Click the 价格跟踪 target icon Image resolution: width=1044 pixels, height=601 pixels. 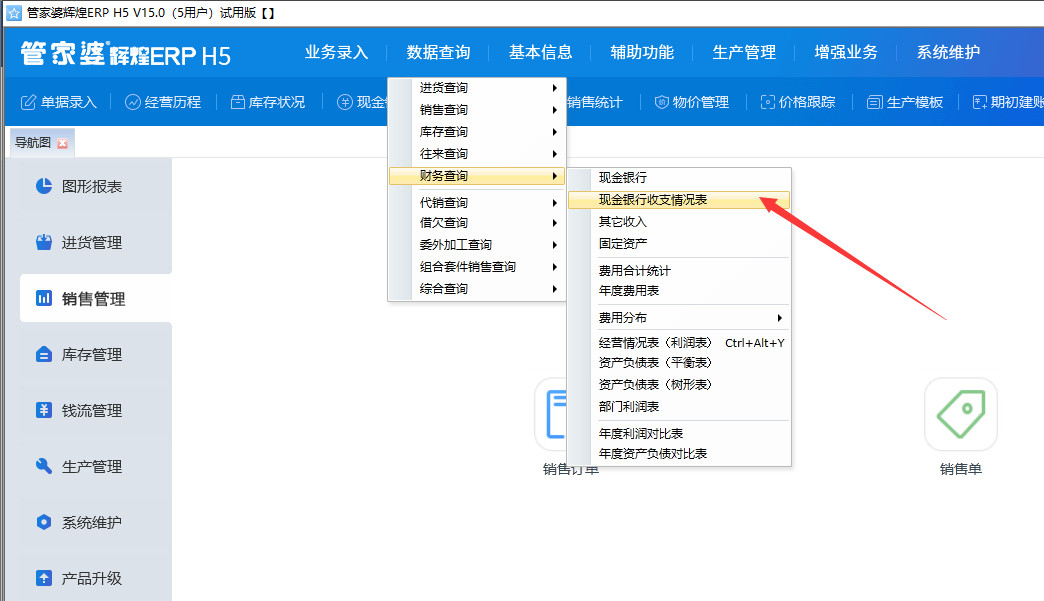(x=768, y=102)
